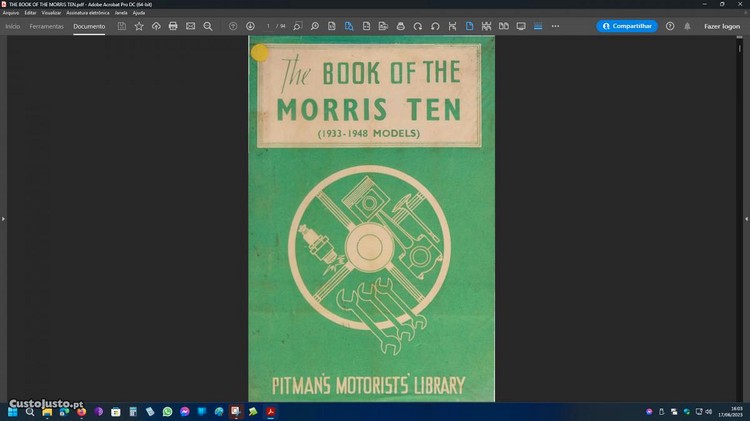Go to previous page arrow

coord(233,26)
